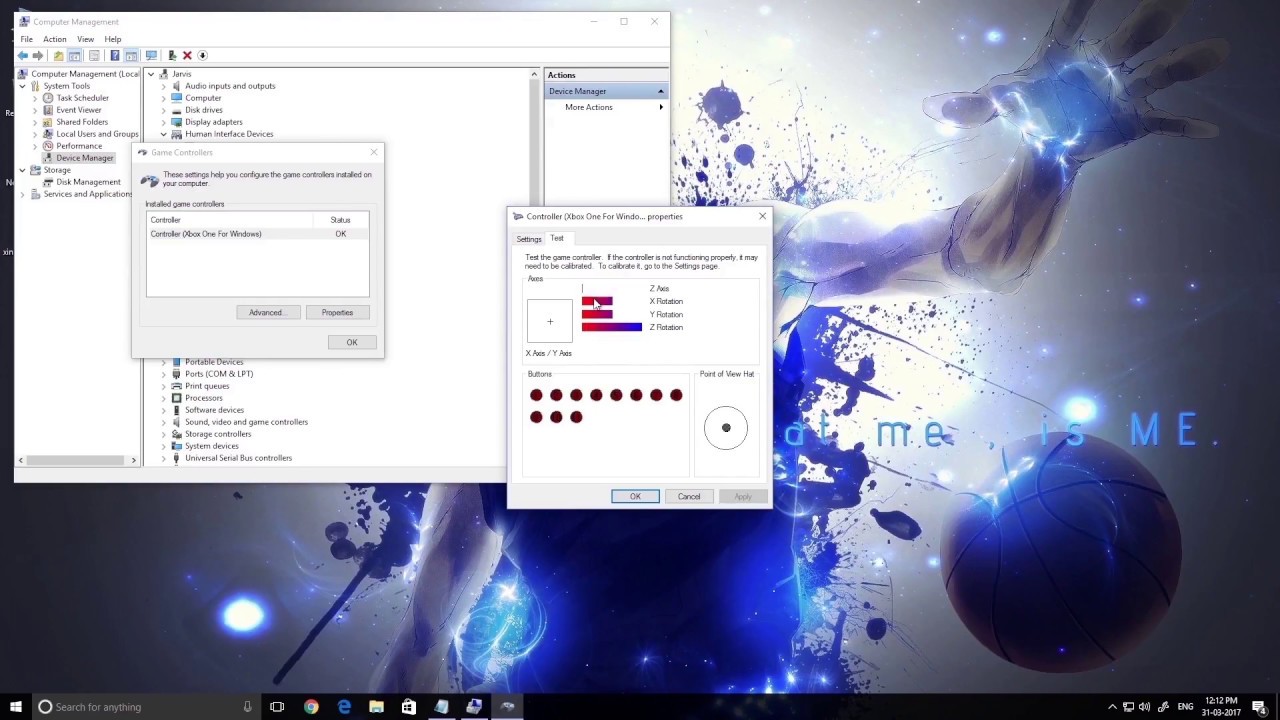Collapse the Storage node in the console tree
Viewport: 1280px width, 720px height.
click(22, 170)
